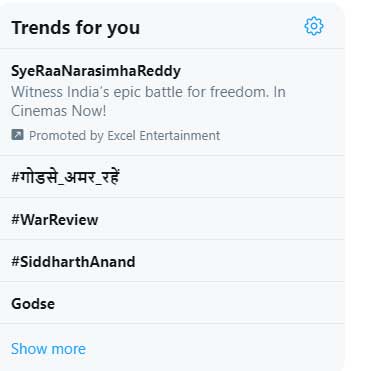The image size is (381, 371).
Task: Click the empty space in the Godse row
Action: pos(200,303)
